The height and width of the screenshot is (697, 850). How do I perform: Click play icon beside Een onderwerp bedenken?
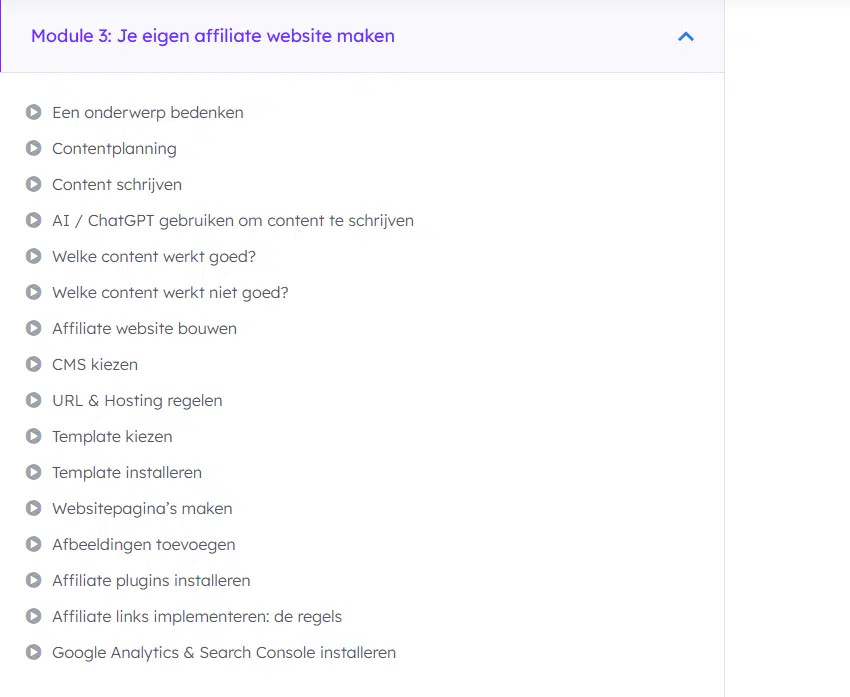[x=34, y=112]
